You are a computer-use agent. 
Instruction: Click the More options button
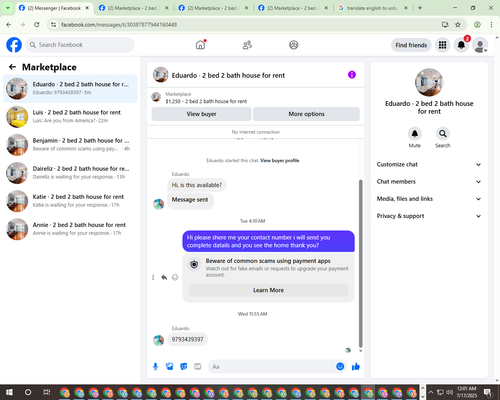point(306,114)
